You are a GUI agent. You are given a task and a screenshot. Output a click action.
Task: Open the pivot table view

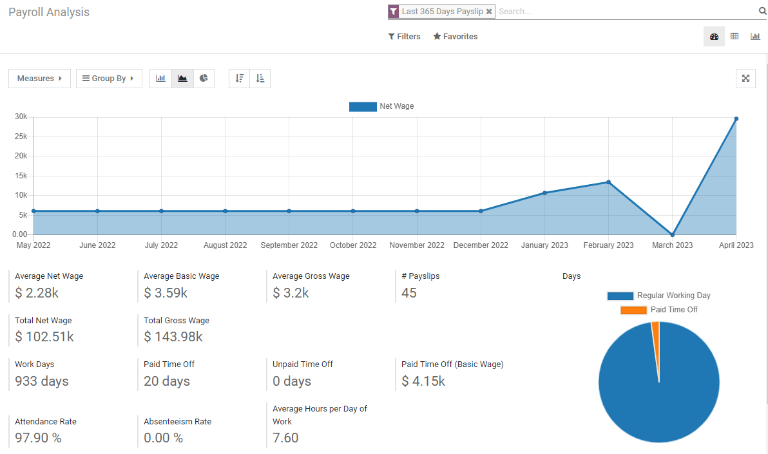pyautogui.click(x=734, y=36)
